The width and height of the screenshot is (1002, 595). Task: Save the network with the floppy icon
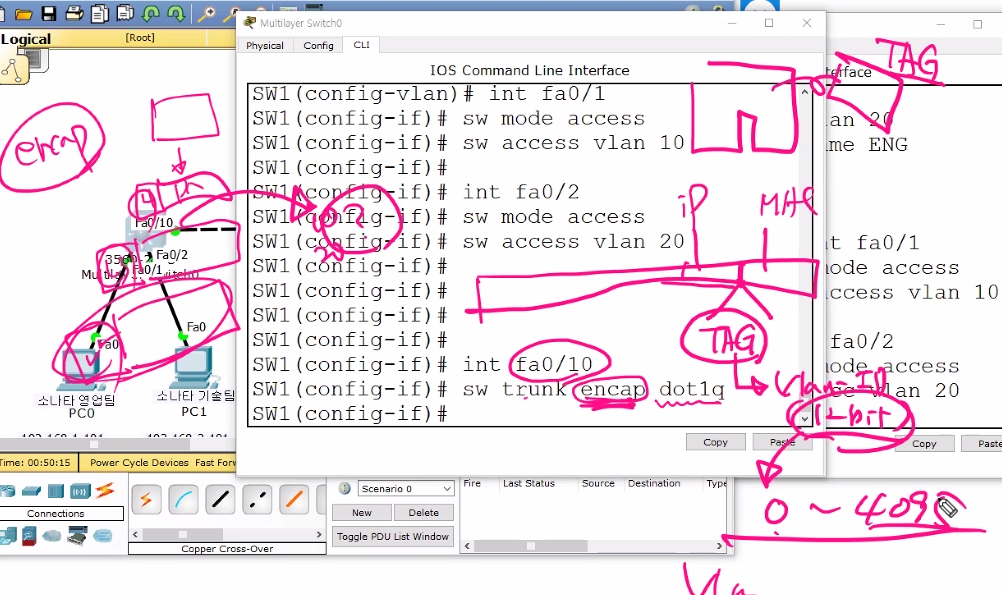[49, 13]
